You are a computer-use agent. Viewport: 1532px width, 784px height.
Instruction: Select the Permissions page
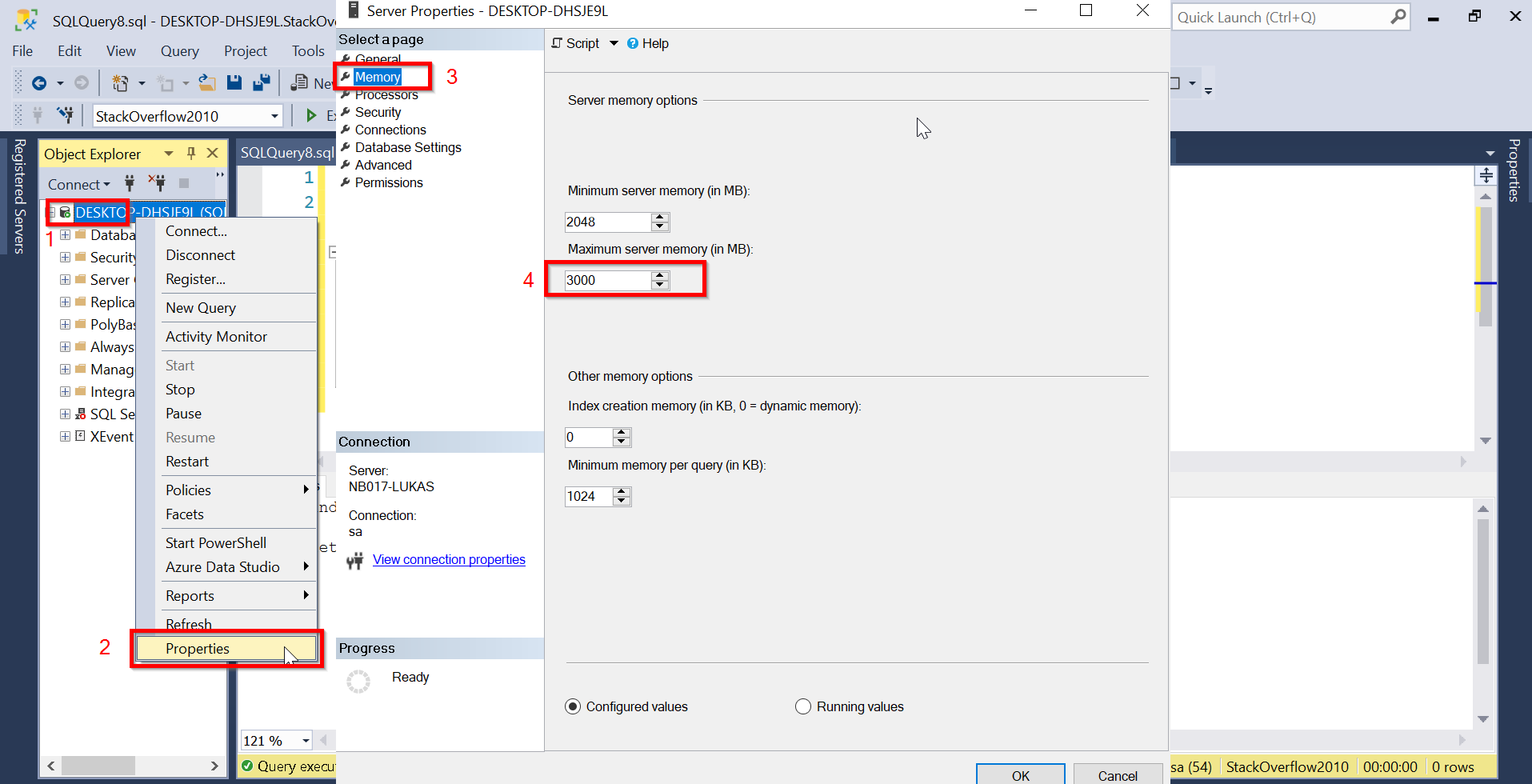(389, 182)
